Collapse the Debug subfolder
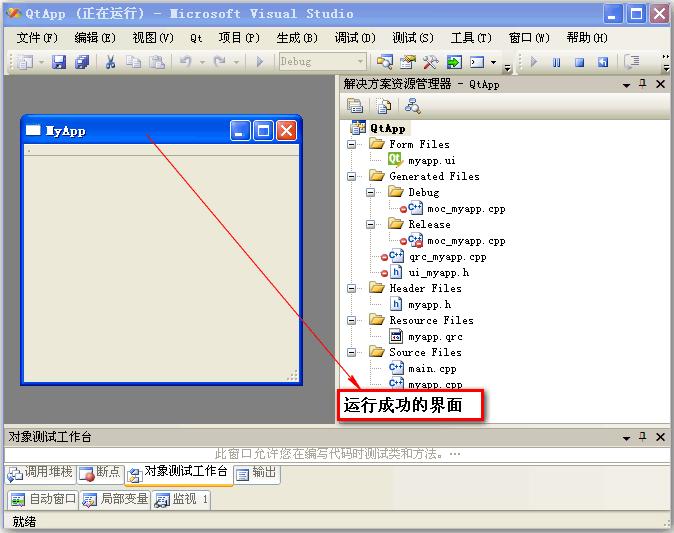The height and width of the screenshot is (533, 674). click(x=371, y=192)
